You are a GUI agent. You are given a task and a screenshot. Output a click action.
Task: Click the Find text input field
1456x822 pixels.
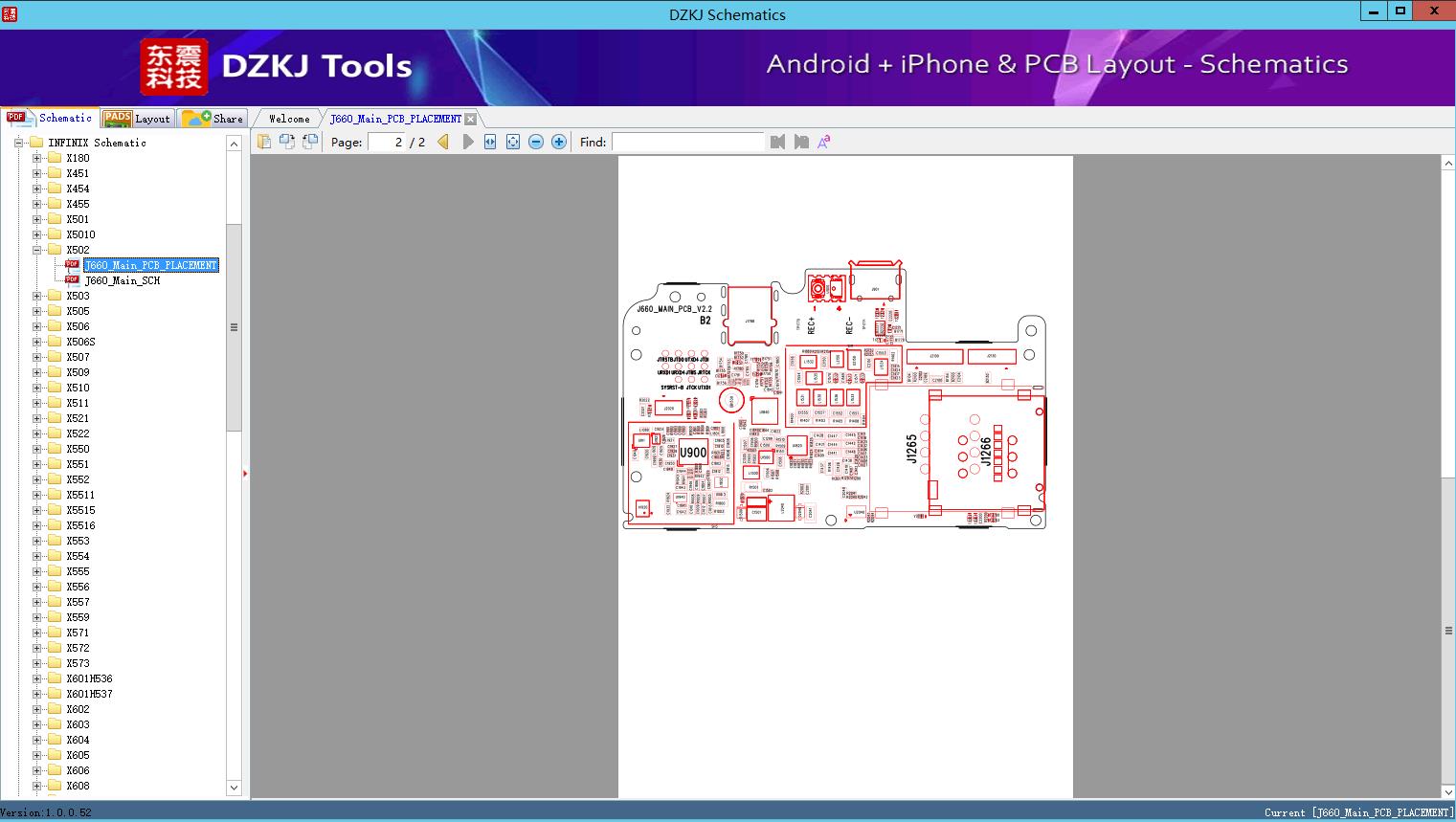point(687,142)
